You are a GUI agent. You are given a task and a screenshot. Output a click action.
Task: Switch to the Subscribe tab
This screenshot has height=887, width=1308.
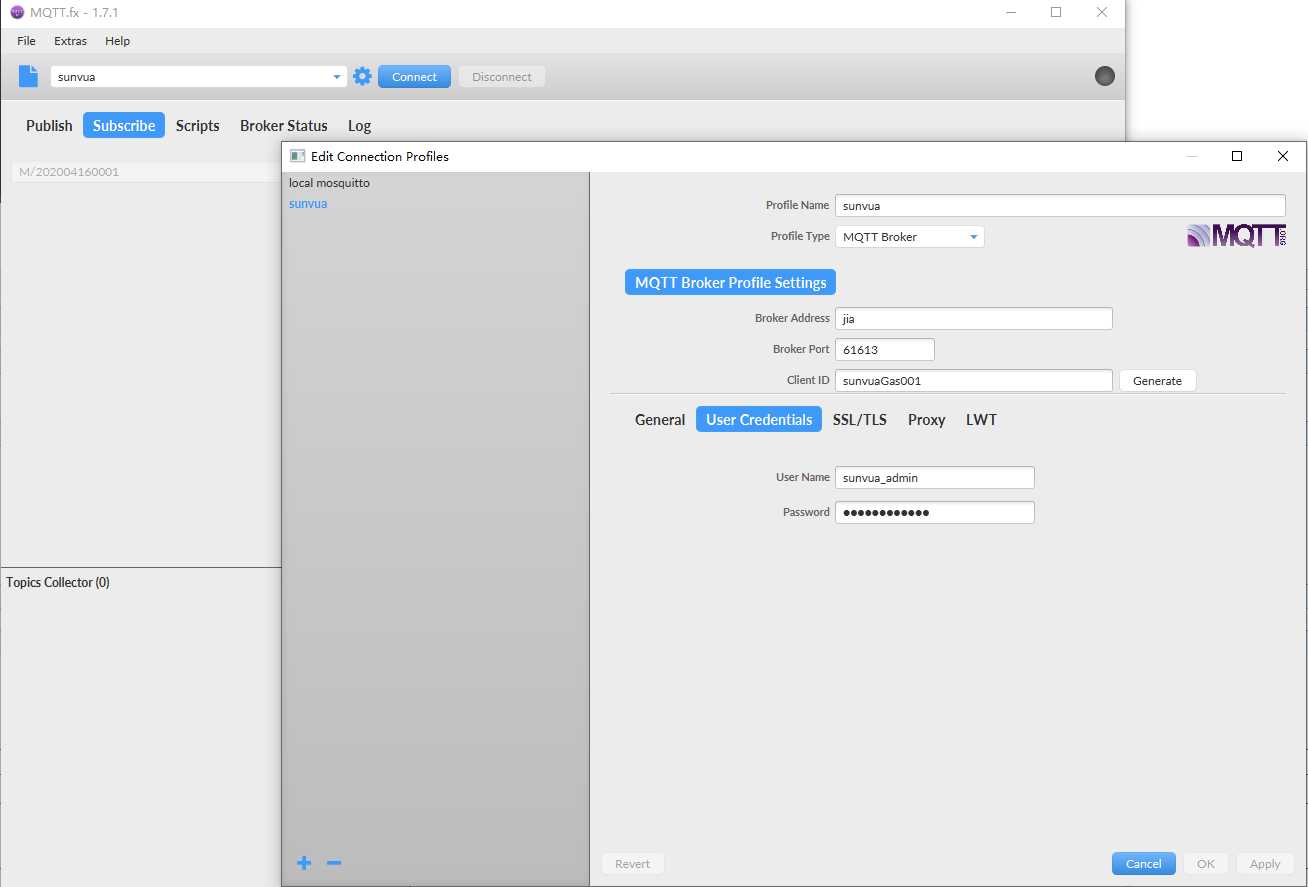click(124, 125)
